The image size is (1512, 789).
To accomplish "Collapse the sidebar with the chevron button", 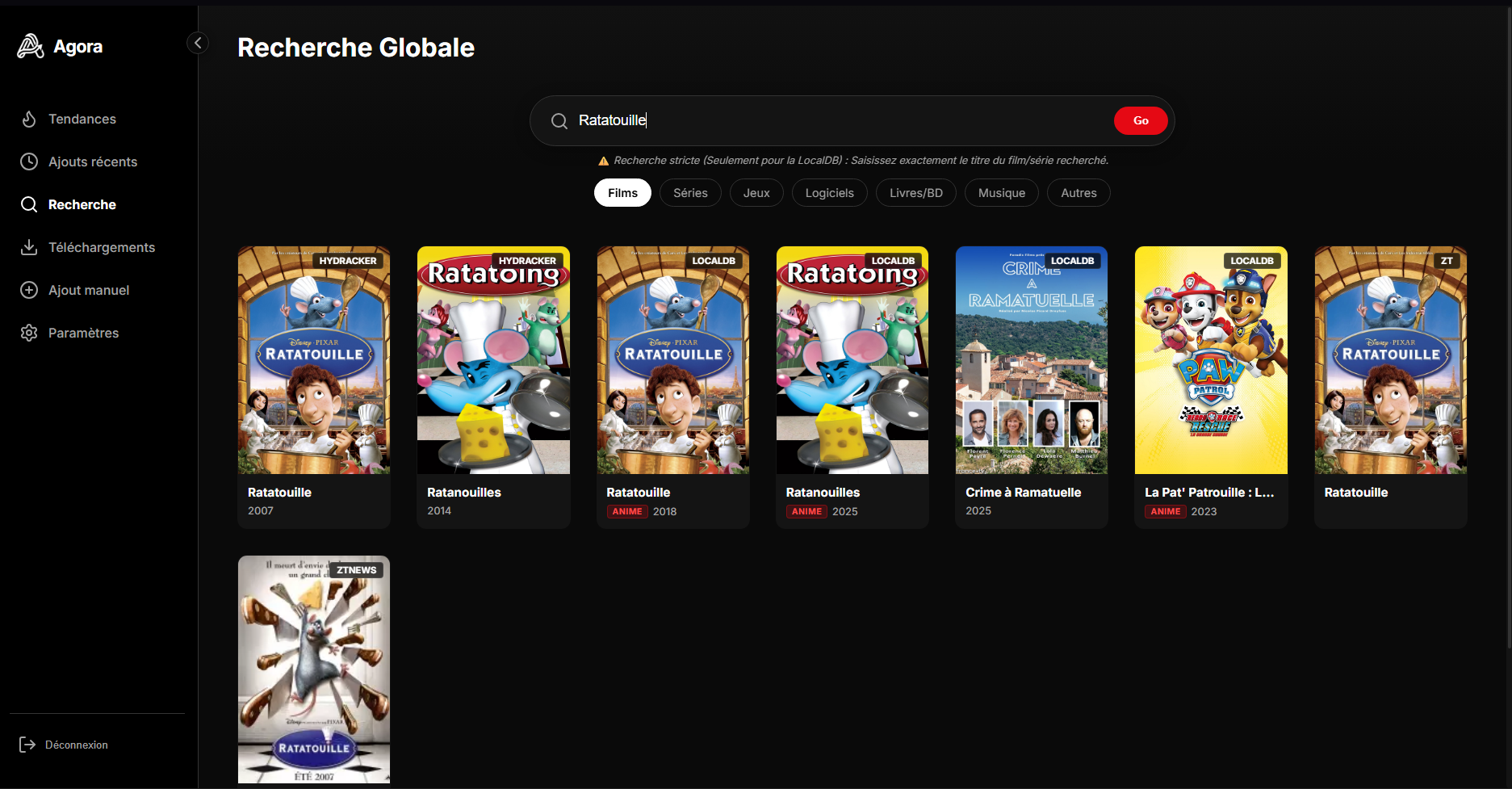I will (198, 43).
